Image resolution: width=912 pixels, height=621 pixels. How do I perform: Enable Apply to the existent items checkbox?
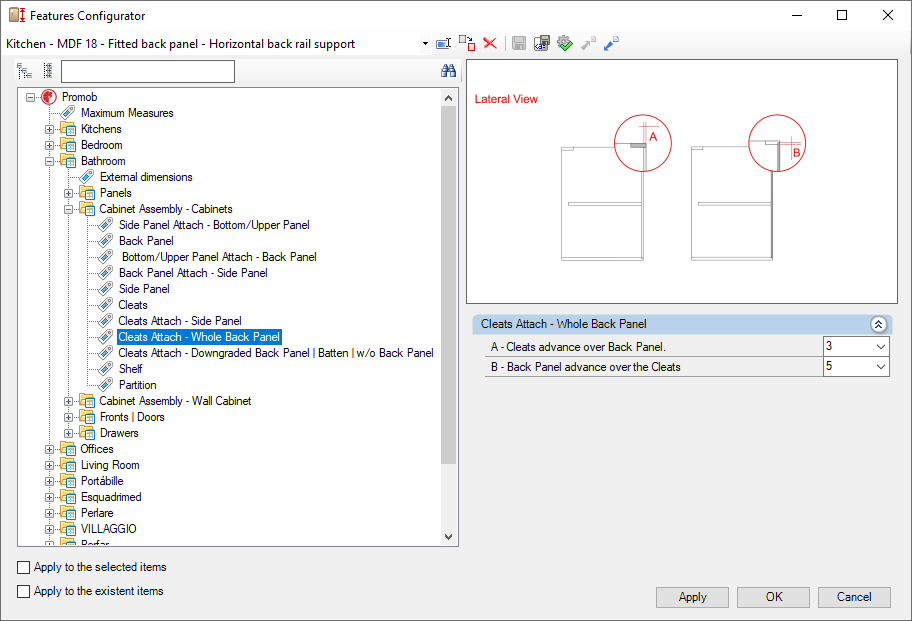(23, 591)
